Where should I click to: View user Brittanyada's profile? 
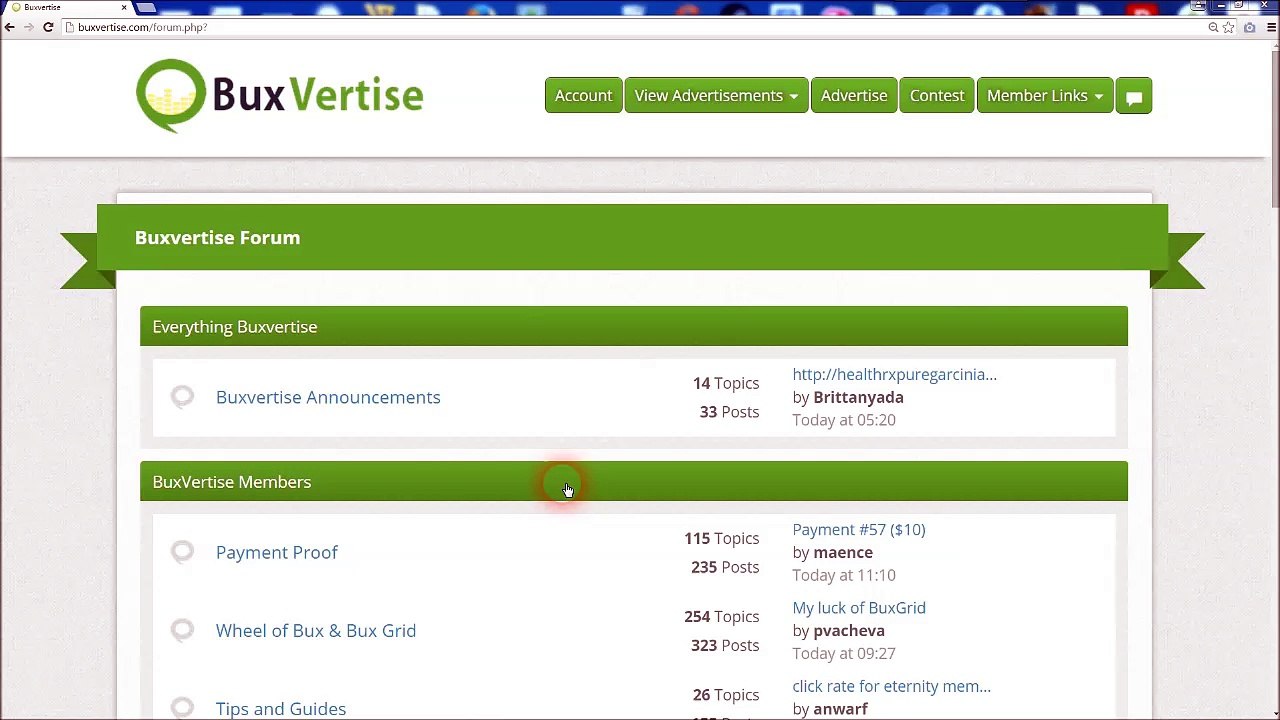(x=858, y=397)
